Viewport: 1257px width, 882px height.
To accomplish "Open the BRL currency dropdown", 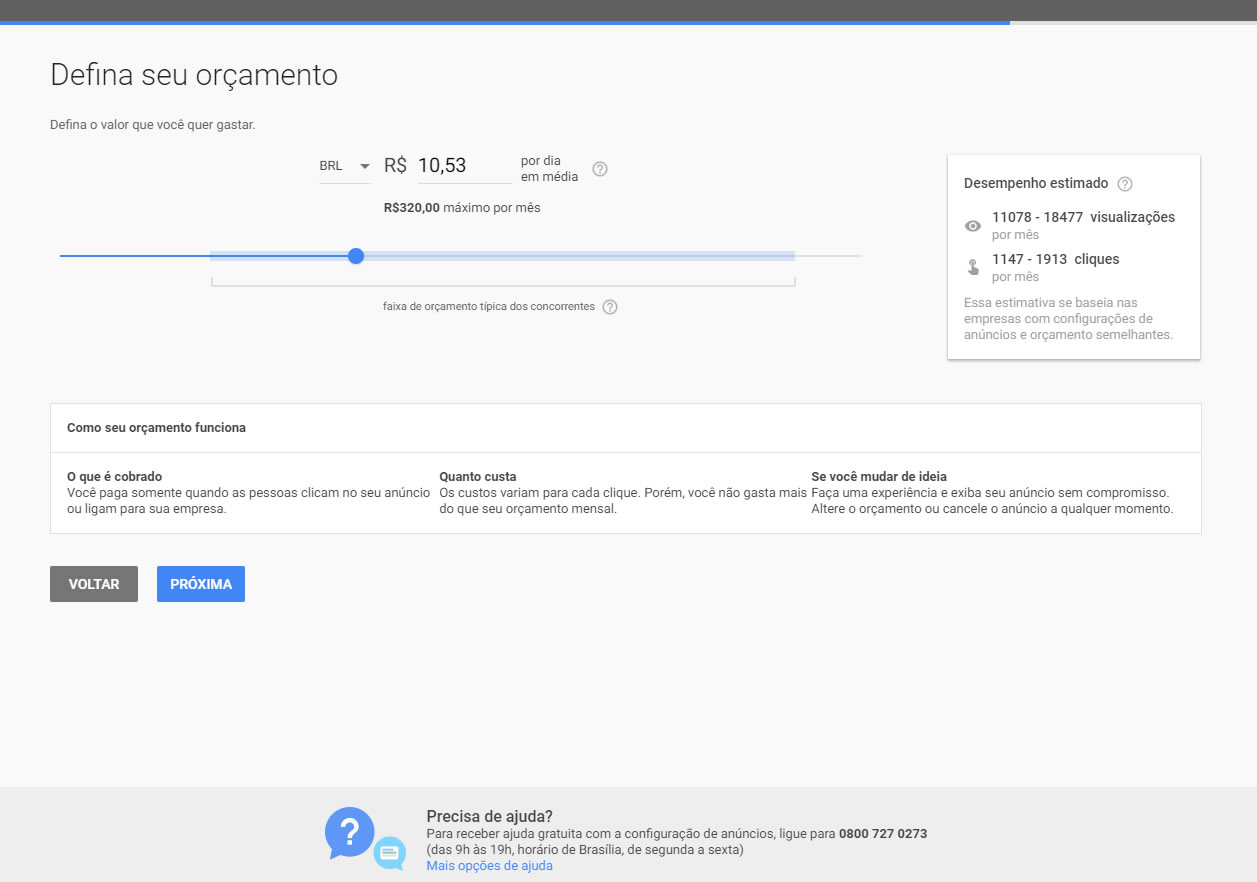I will tap(345, 166).
